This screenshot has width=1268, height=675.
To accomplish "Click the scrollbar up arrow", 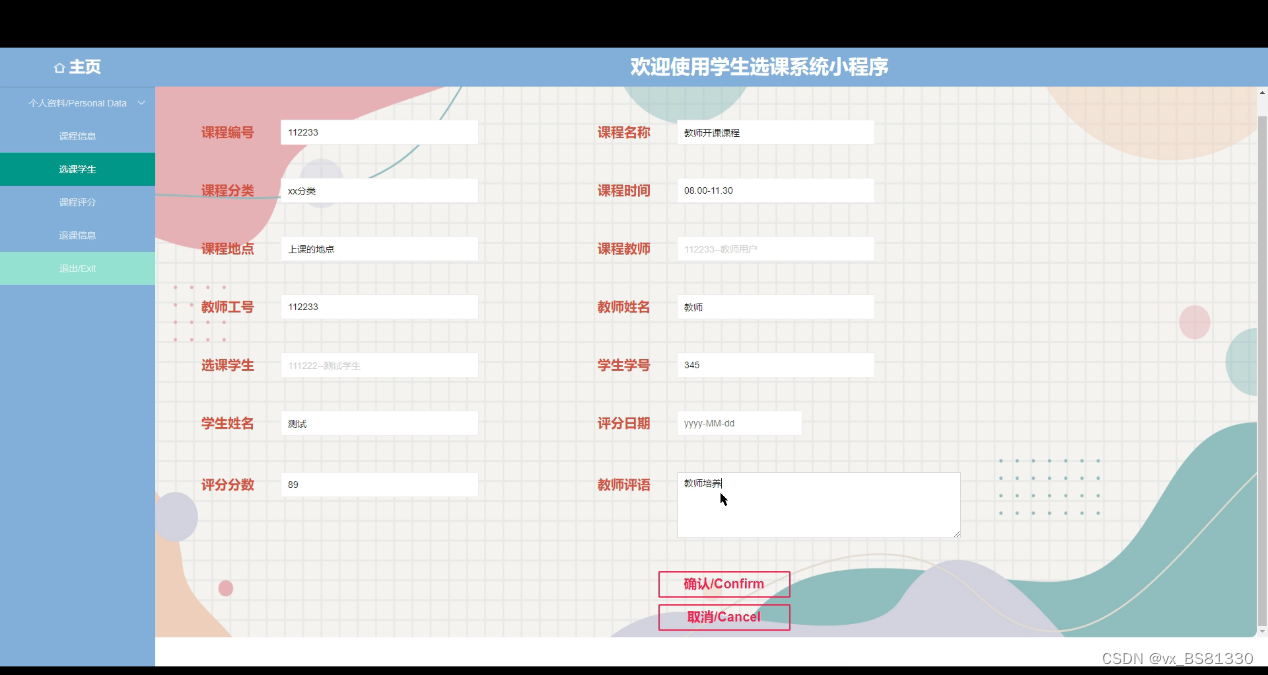I will click(x=1261, y=93).
